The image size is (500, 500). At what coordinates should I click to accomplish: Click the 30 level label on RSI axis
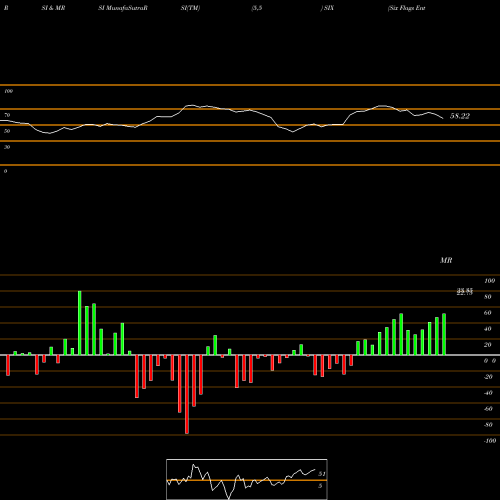point(7,147)
